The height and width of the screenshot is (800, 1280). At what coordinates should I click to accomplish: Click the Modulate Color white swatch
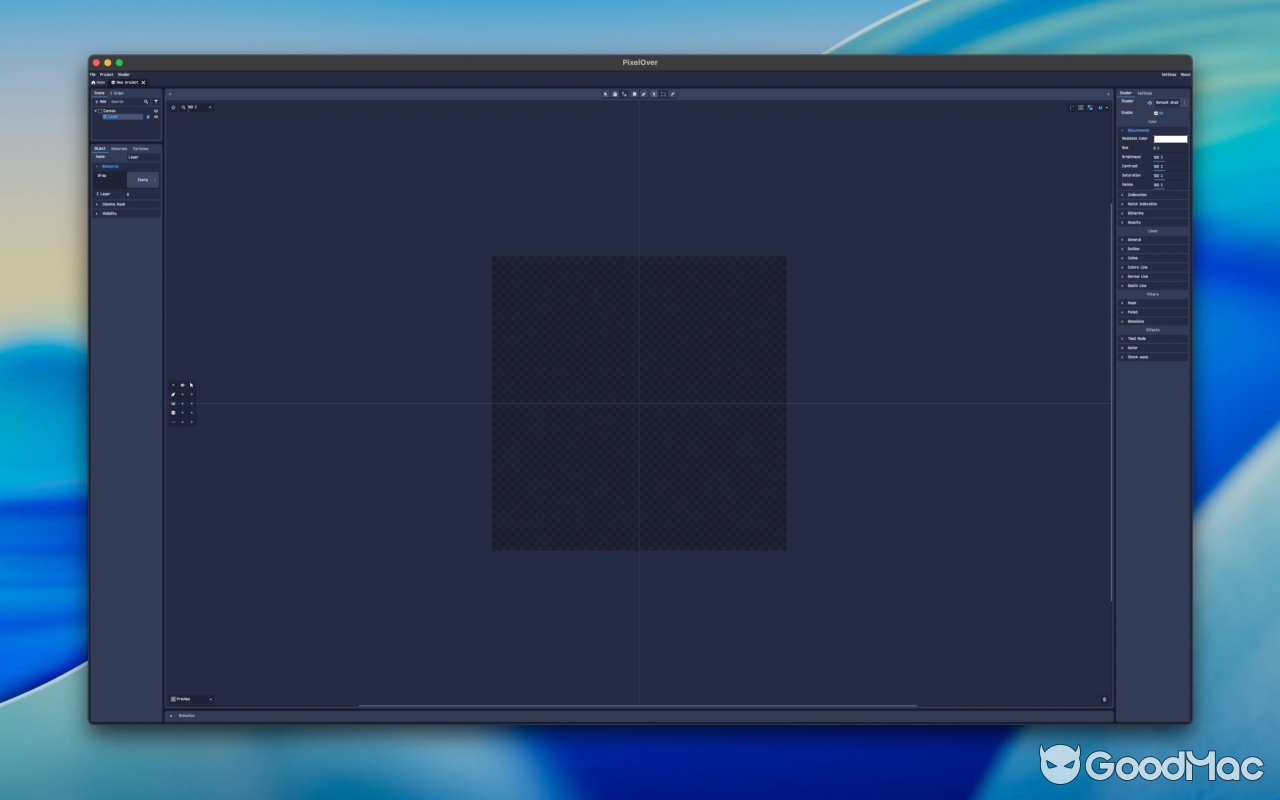coord(1170,139)
